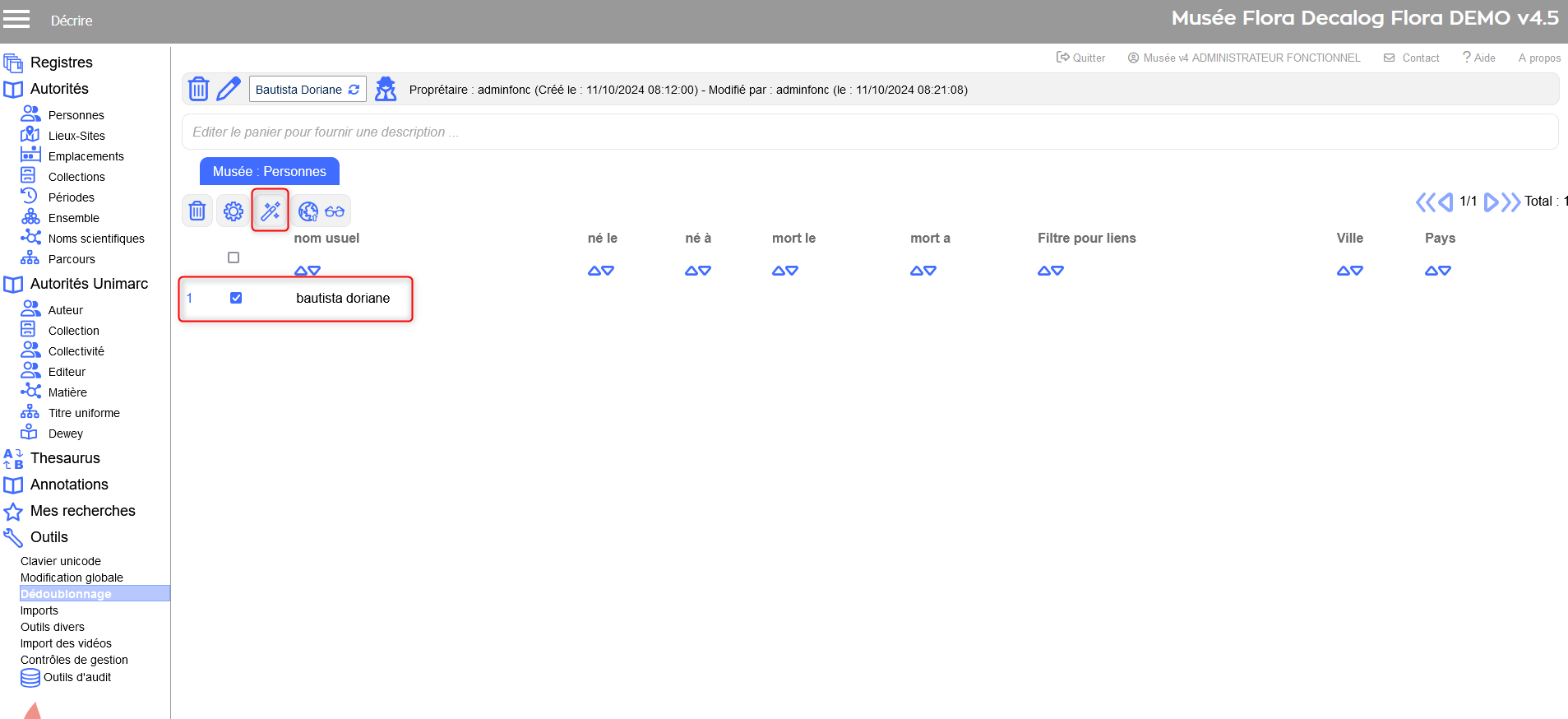1568x719 pixels.
Task: Open Dédoublonnage in the Outils menu
Action: click(x=66, y=594)
